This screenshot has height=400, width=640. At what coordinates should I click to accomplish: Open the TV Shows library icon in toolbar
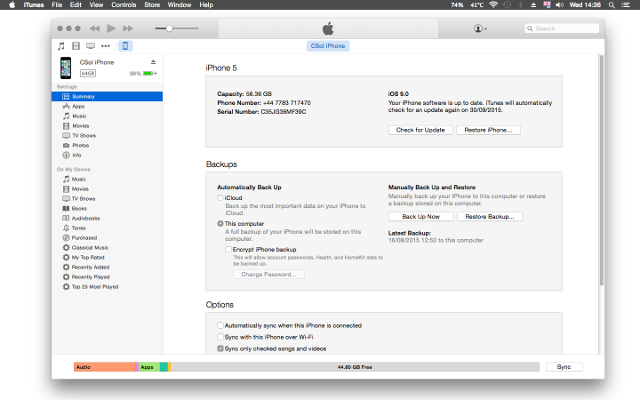tap(90, 46)
